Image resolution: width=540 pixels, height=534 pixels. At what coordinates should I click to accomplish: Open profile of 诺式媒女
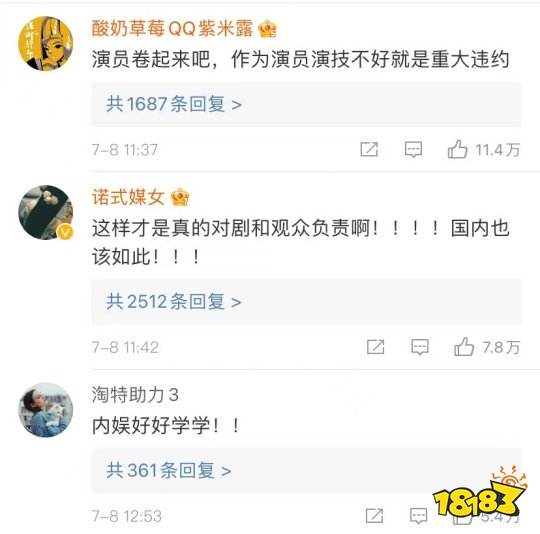(x=128, y=197)
